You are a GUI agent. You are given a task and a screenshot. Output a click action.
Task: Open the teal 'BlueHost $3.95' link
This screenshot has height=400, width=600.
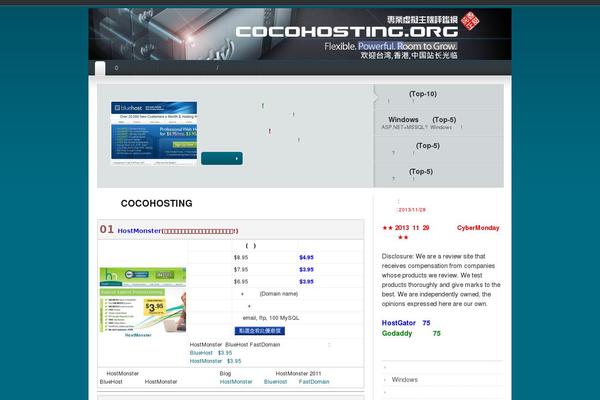point(211,353)
